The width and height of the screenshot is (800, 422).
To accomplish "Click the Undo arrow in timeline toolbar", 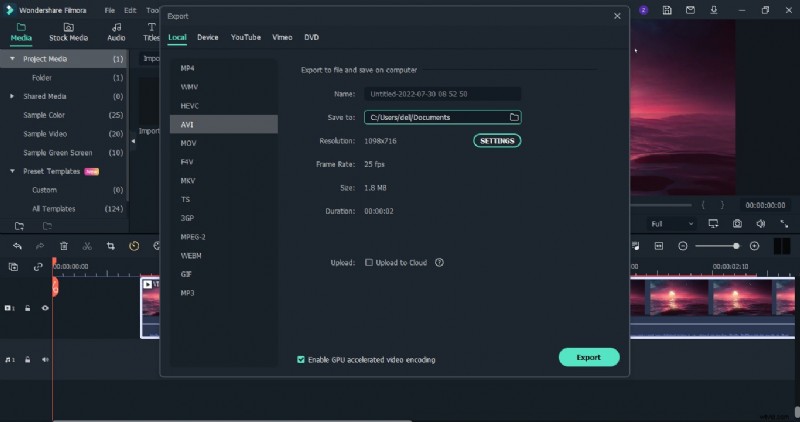I will click(17, 246).
